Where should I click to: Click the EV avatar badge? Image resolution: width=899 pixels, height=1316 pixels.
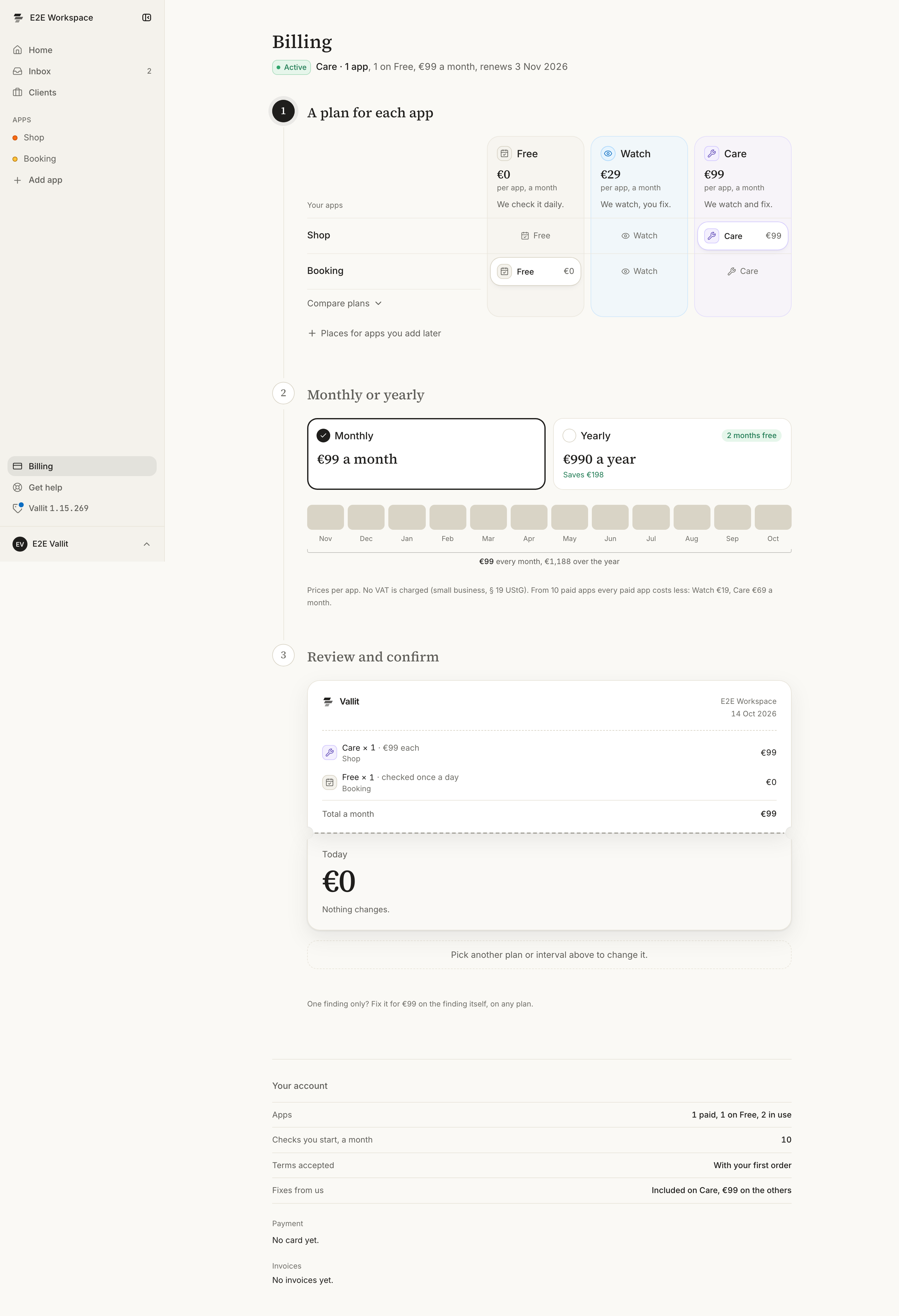20,544
